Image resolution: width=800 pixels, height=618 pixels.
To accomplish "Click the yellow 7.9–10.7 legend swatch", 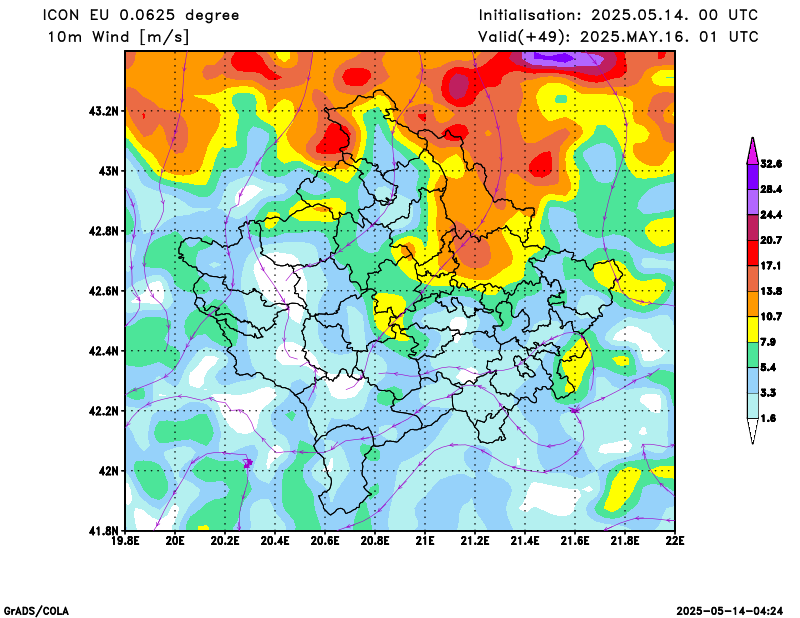I will coord(753,329).
